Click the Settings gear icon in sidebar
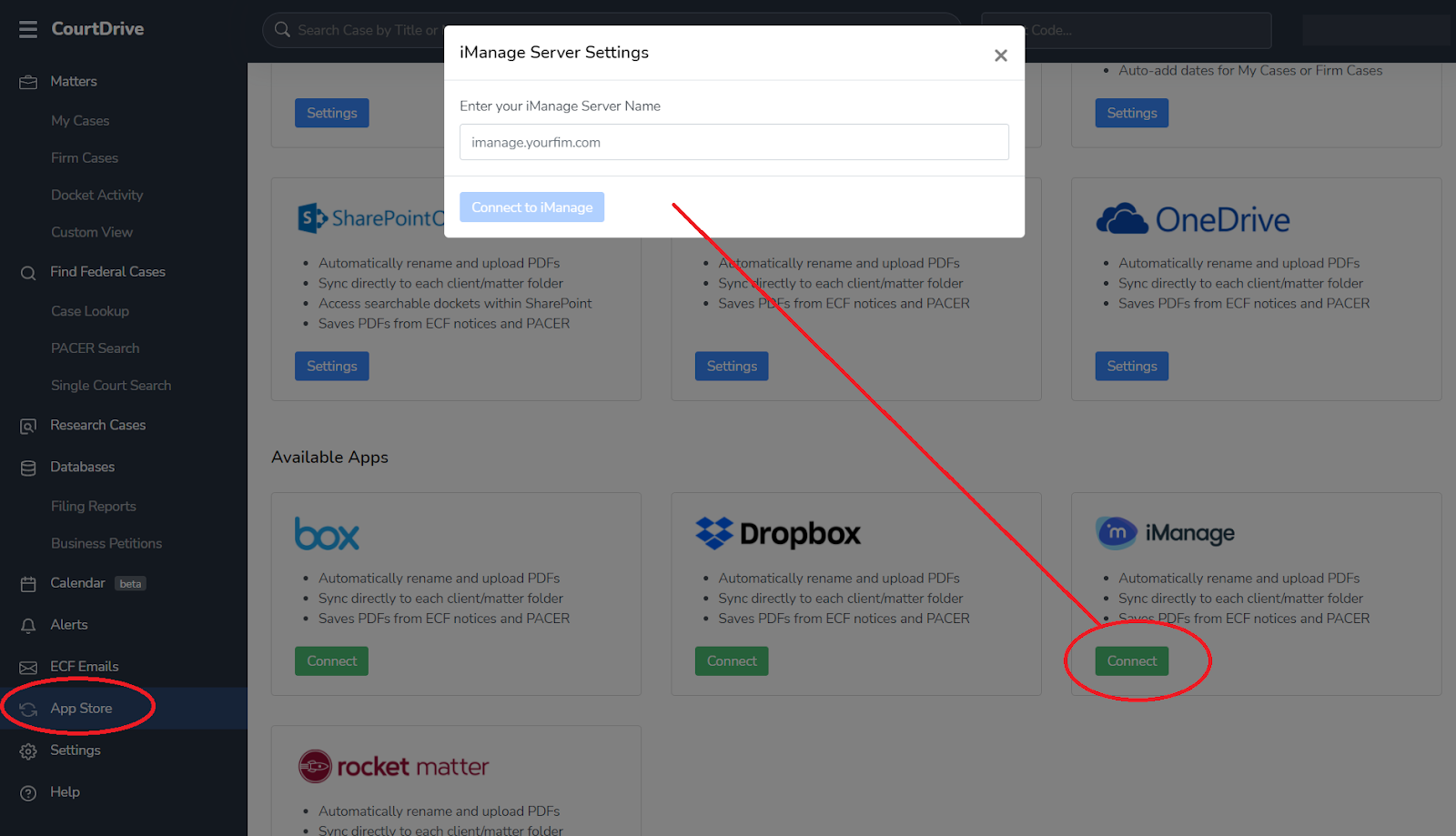Screen dimensions: 1456x836 pos(28,751)
